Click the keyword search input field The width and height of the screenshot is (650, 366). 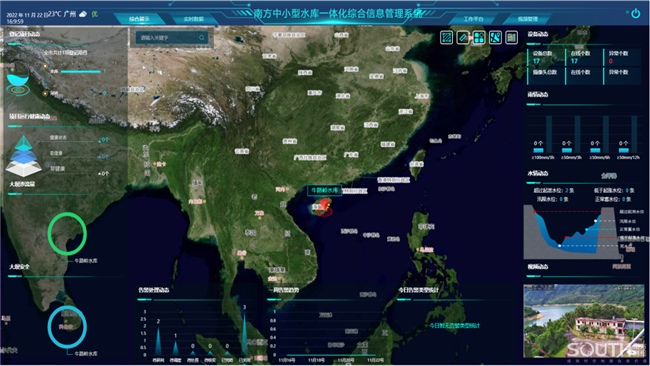[x=172, y=38]
